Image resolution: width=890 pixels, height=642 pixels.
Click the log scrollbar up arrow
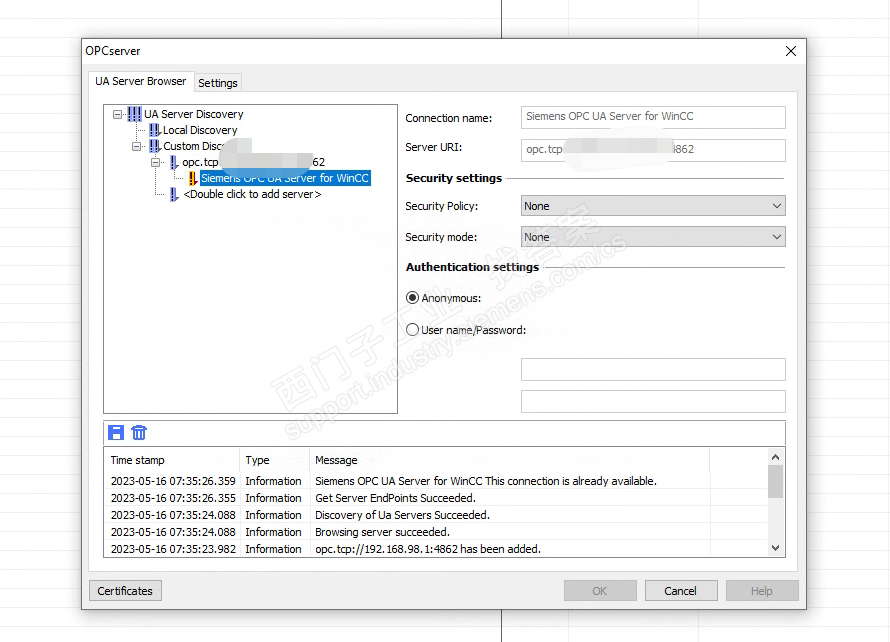pos(775,457)
